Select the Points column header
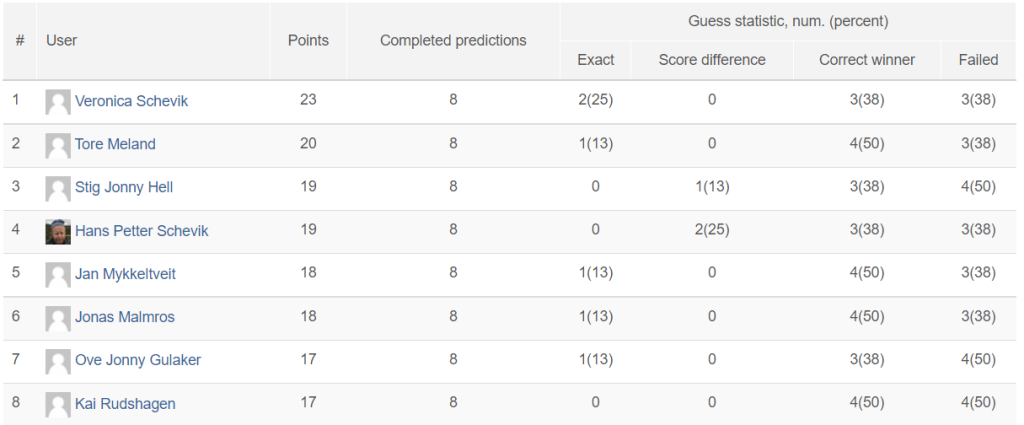The height and width of the screenshot is (425, 1024). coord(308,40)
